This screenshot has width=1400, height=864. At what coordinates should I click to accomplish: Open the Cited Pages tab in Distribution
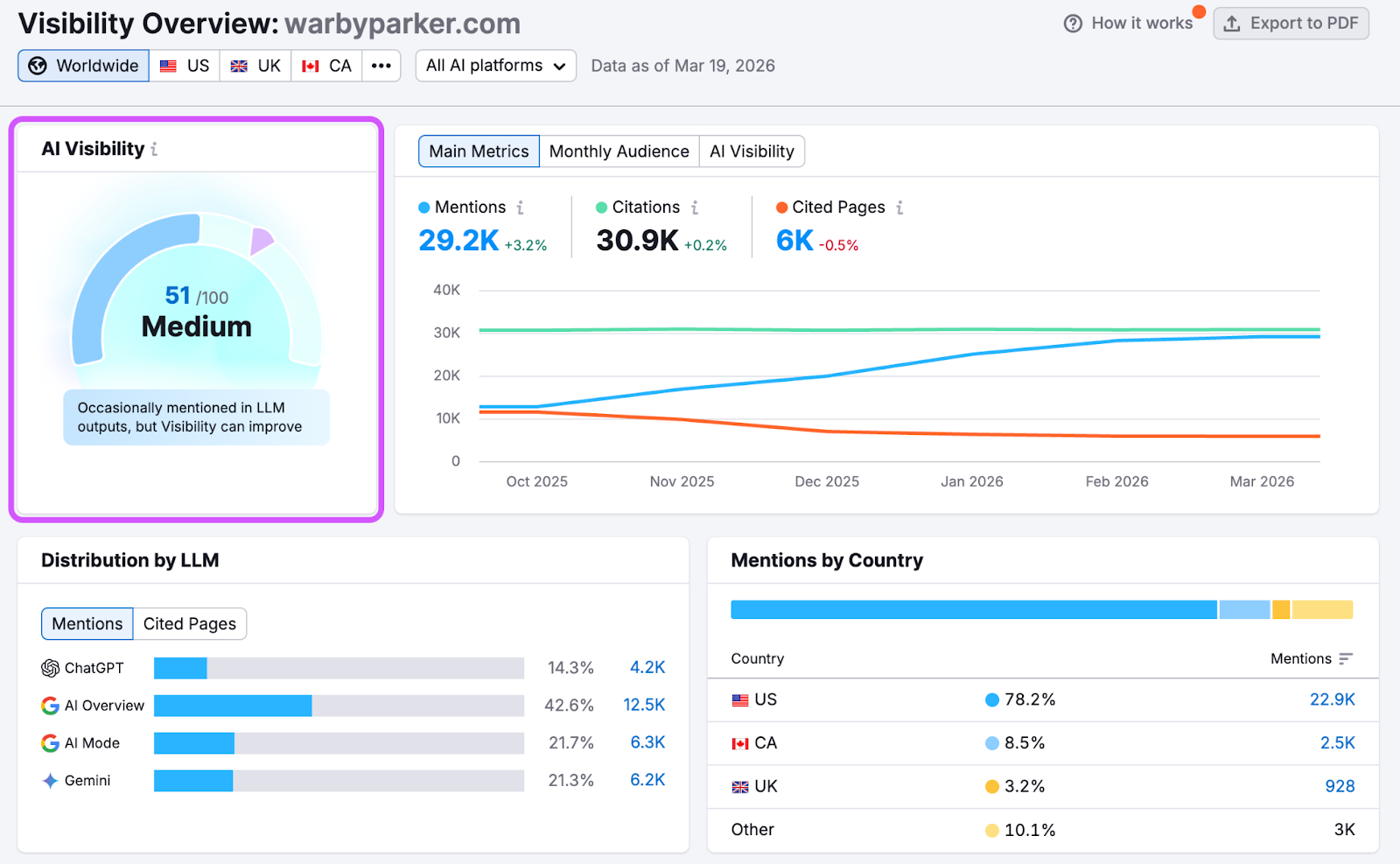click(x=189, y=624)
